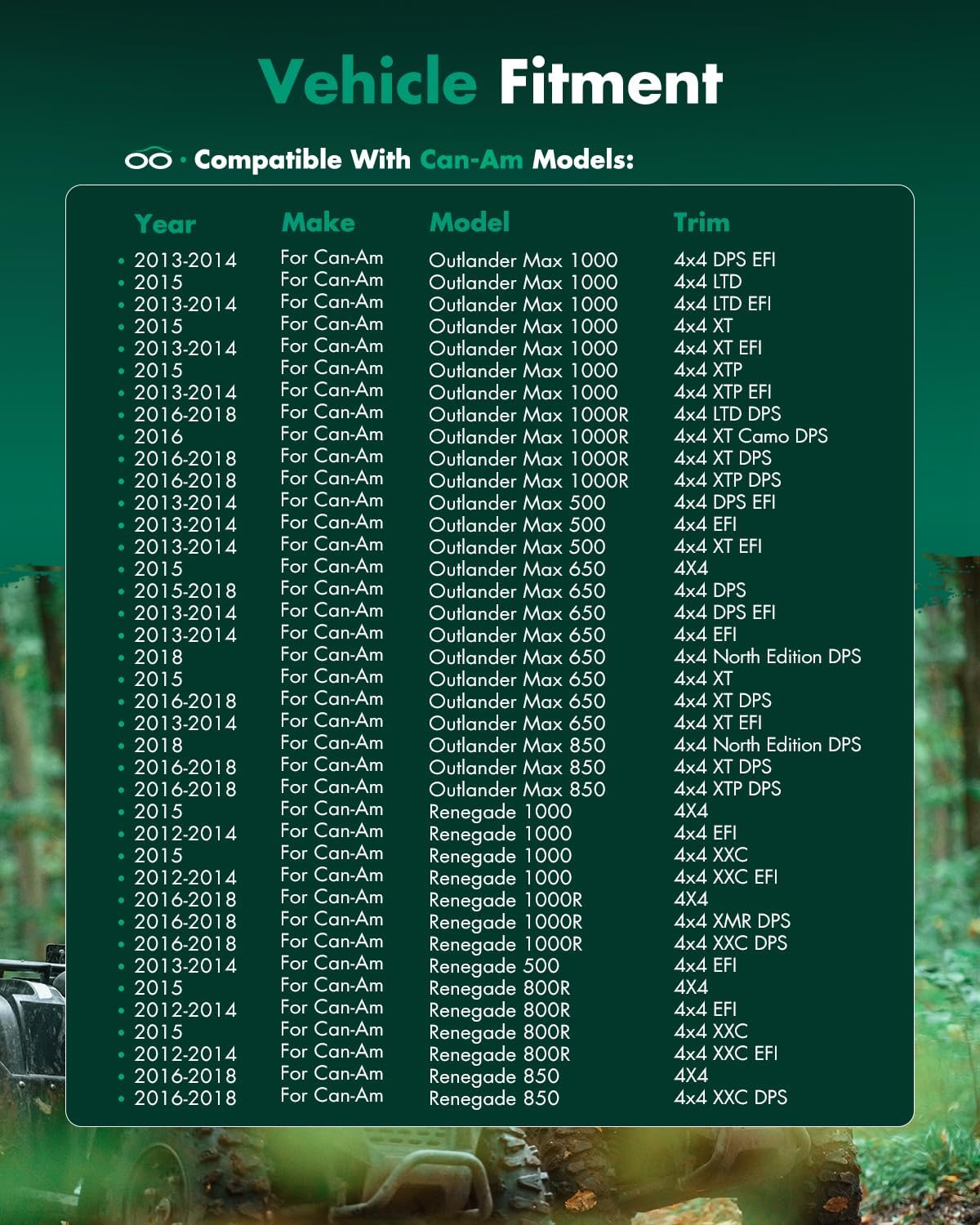Click 4x4 North Edition DPS for Outlander 850
The image size is (980, 1225).
coord(767,745)
